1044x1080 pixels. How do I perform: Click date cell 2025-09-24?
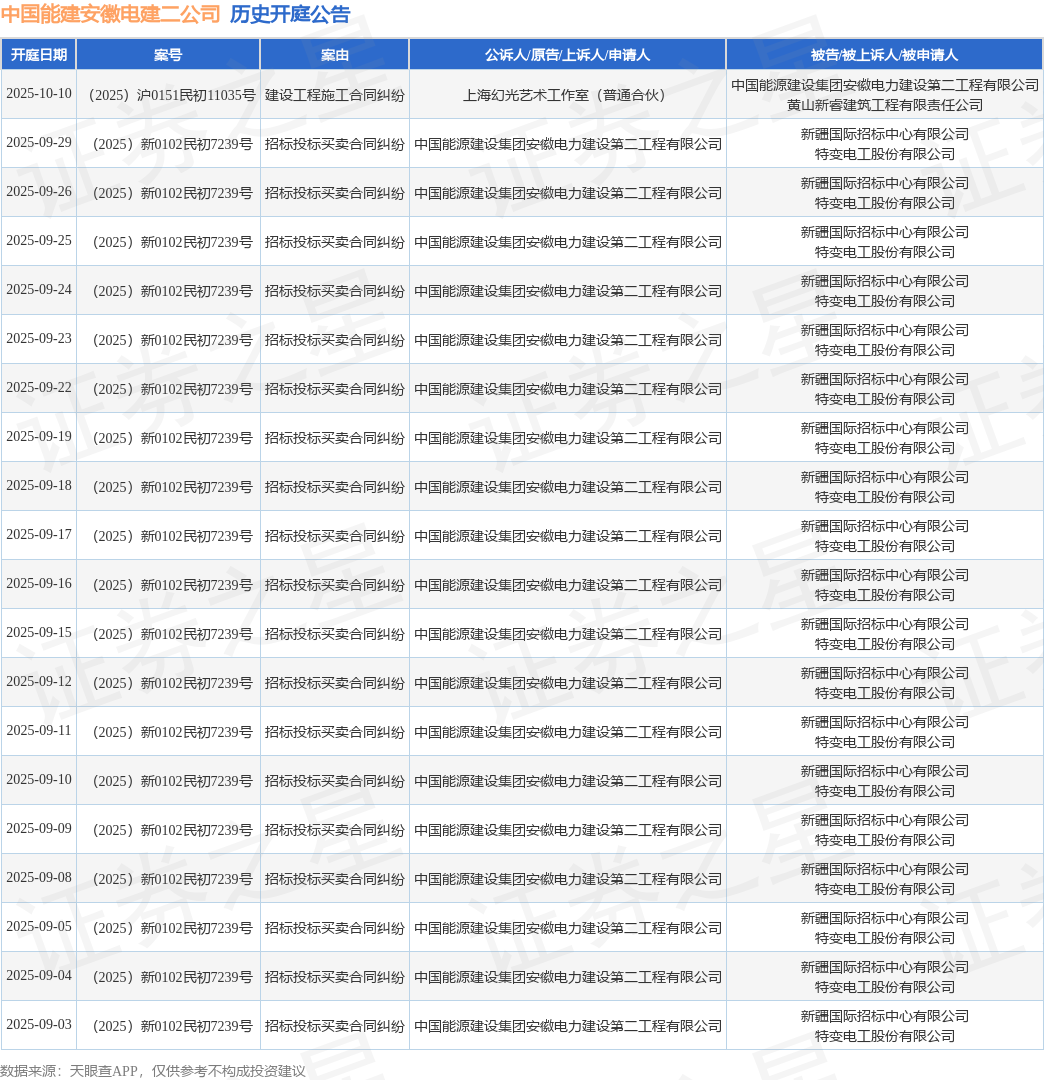[39, 289]
